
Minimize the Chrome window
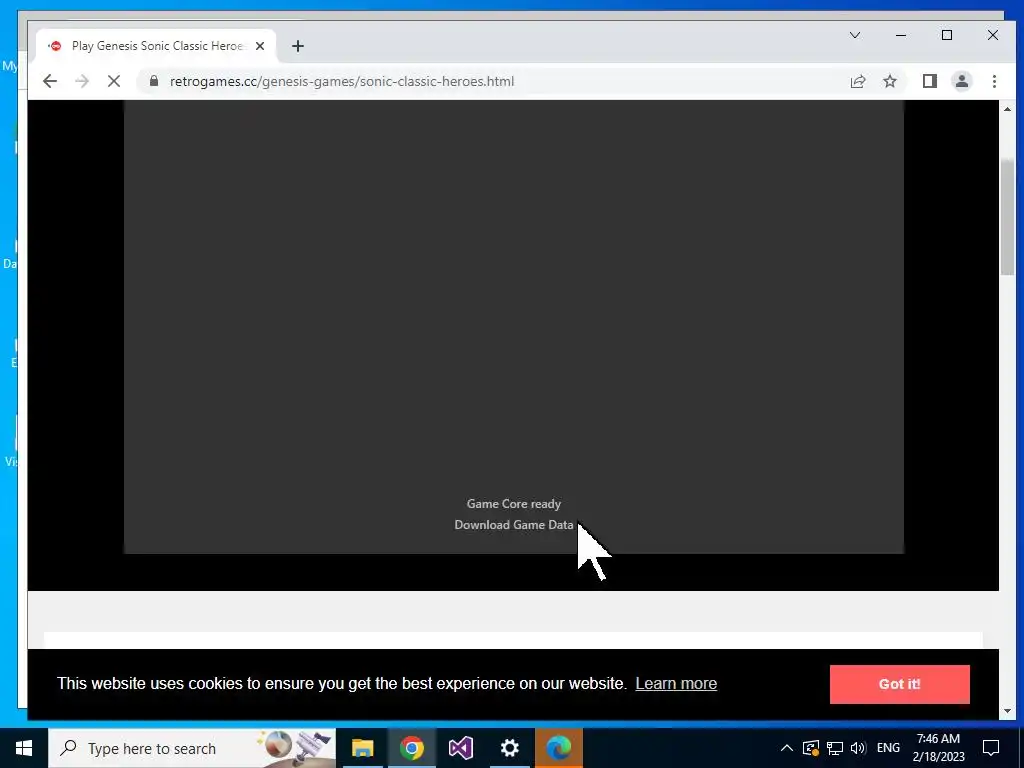901,35
